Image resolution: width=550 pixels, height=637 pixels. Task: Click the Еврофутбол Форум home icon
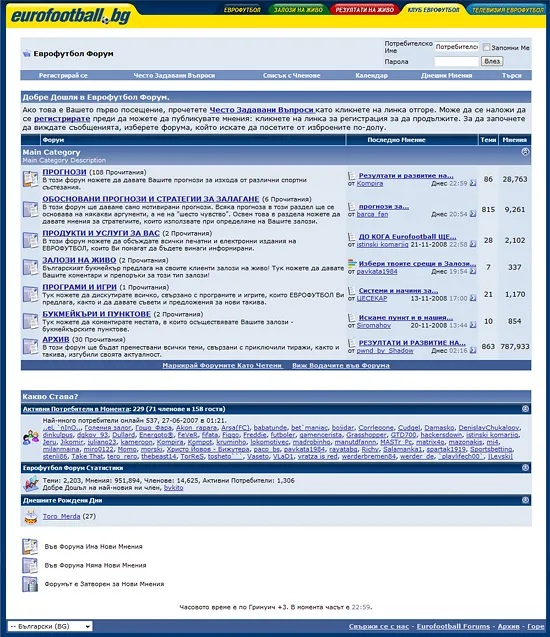point(26,54)
